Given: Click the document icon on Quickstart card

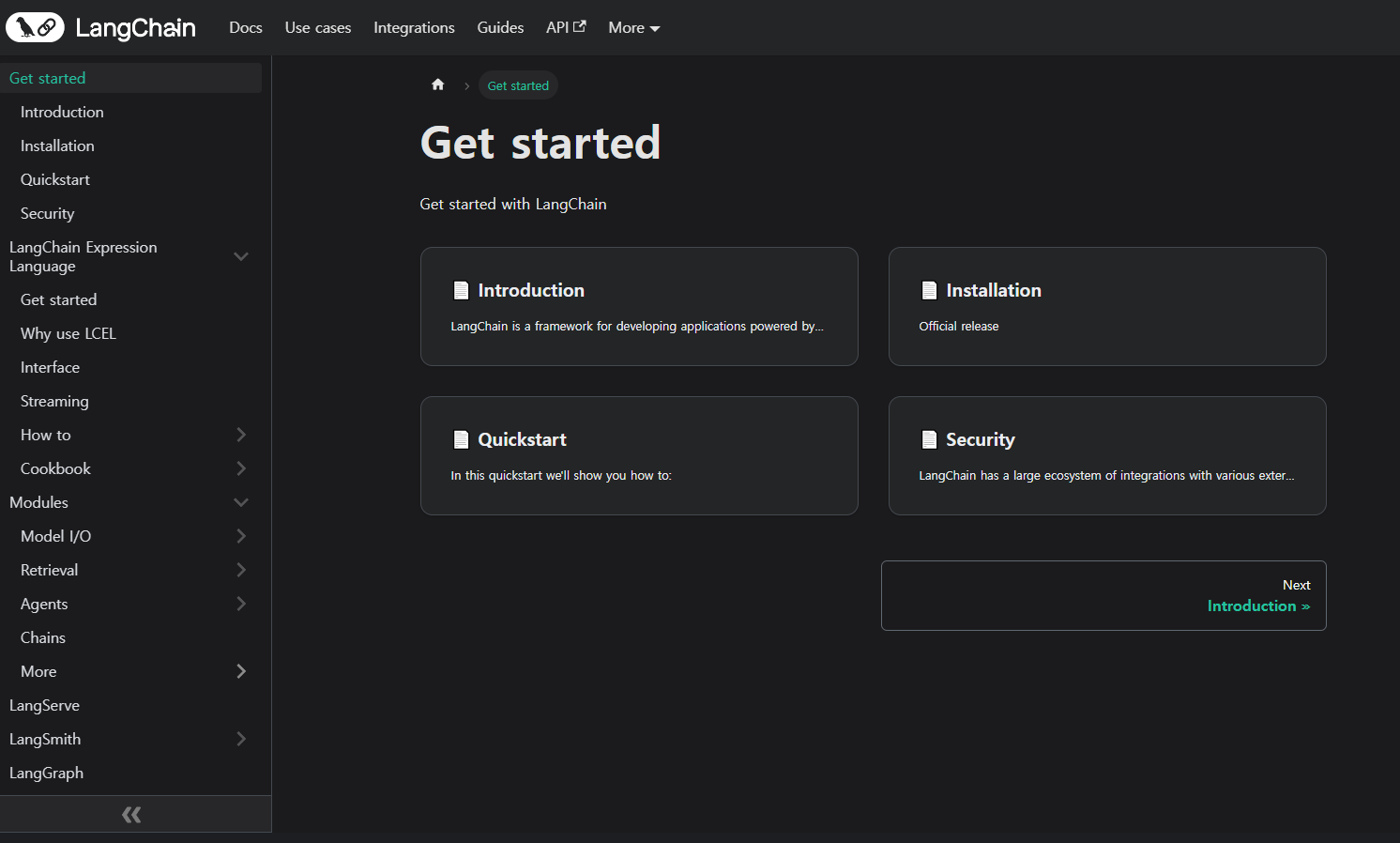Looking at the screenshot, I should (461, 439).
